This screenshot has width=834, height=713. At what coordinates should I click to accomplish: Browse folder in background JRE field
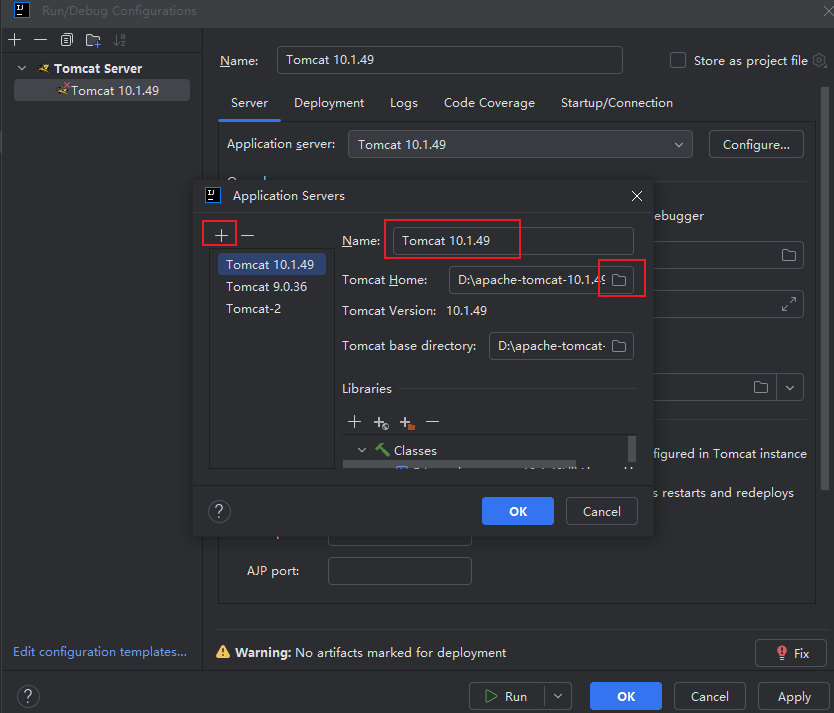(761, 387)
